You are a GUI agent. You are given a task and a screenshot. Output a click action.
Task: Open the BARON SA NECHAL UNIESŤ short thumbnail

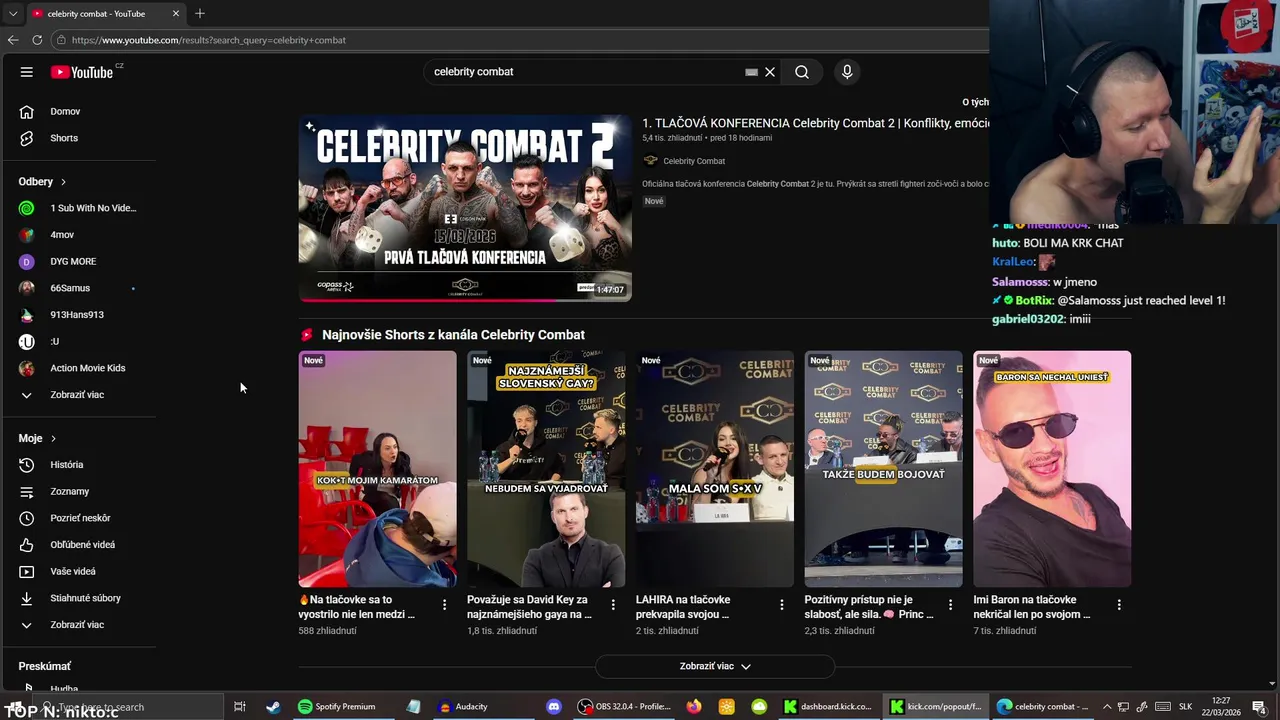tap(1052, 469)
